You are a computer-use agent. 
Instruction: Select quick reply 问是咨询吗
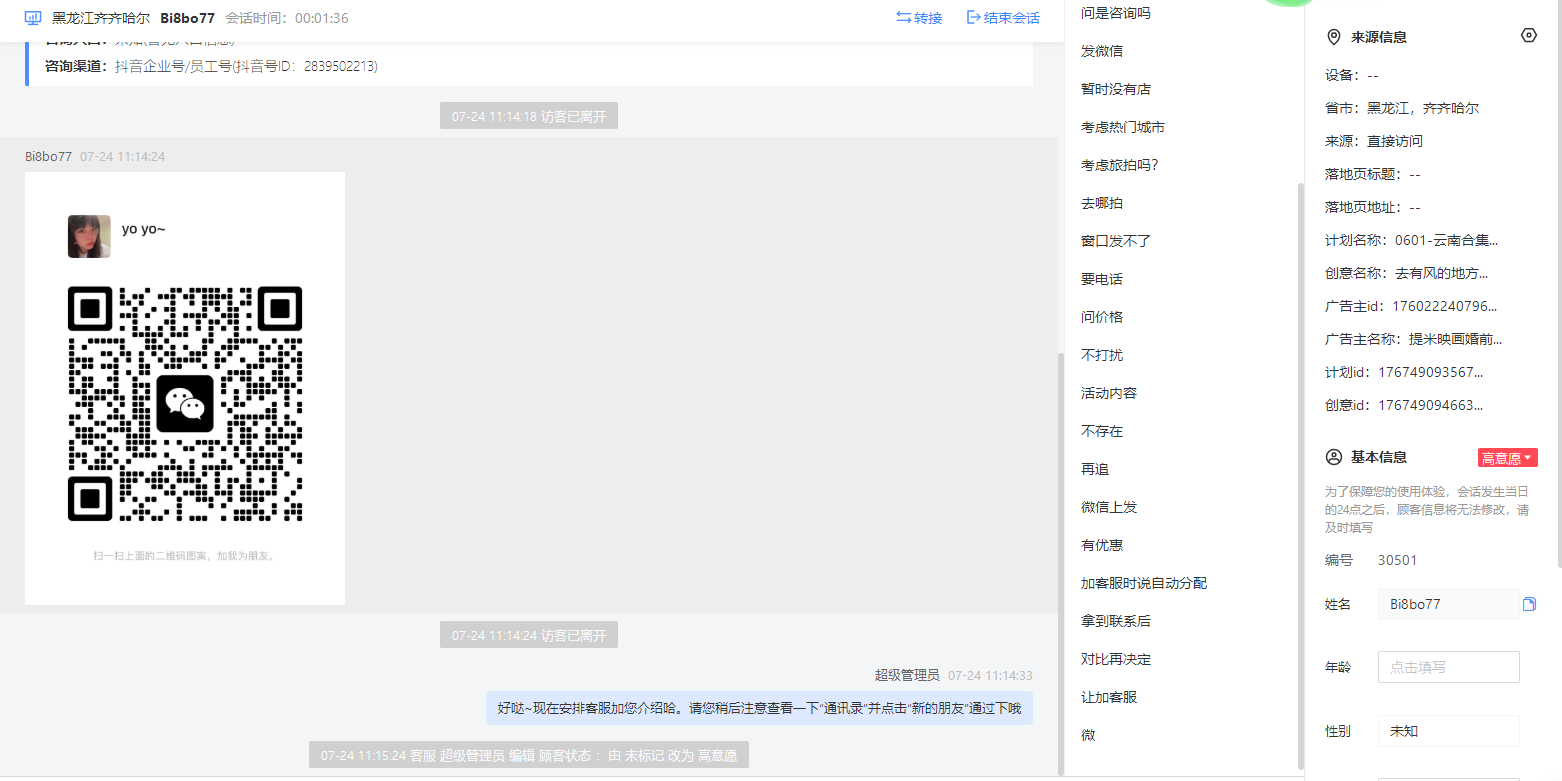click(1115, 13)
